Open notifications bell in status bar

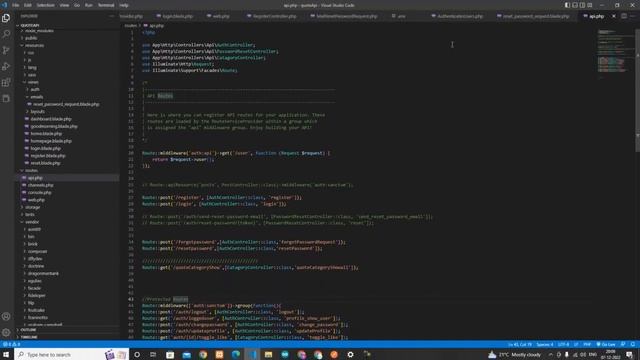coord(633,344)
